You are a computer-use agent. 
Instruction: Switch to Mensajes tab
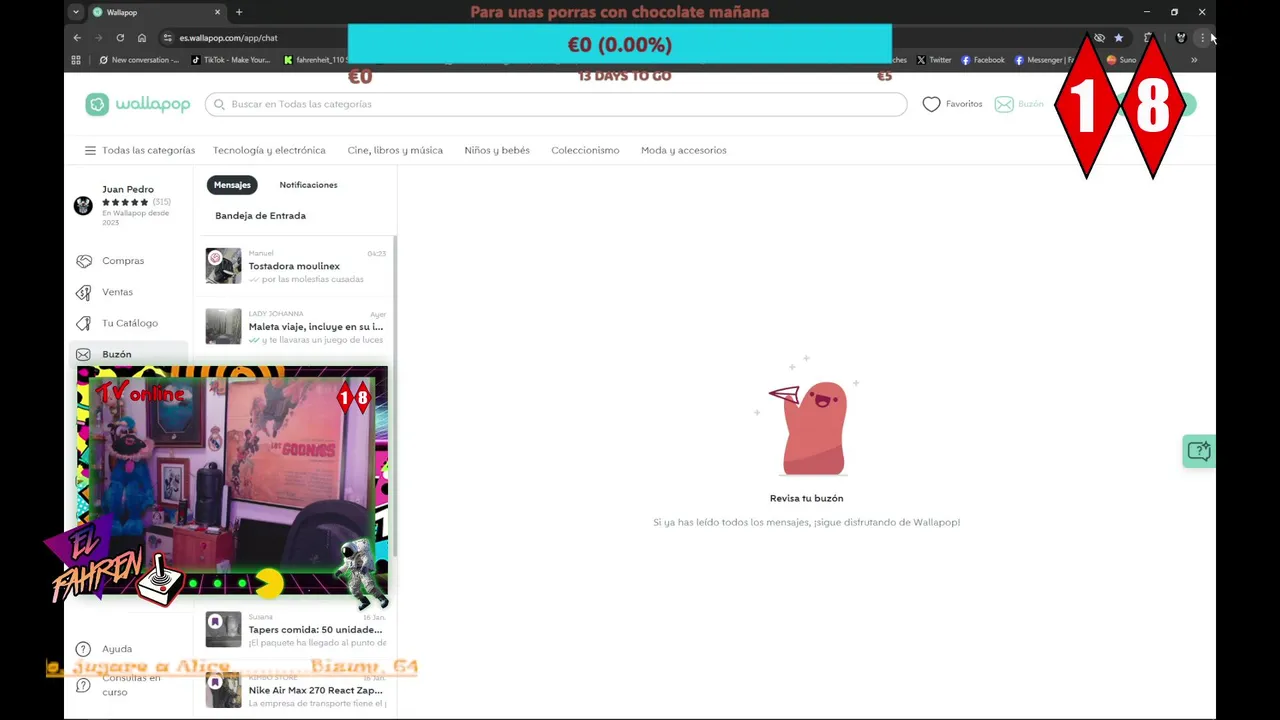click(x=232, y=185)
